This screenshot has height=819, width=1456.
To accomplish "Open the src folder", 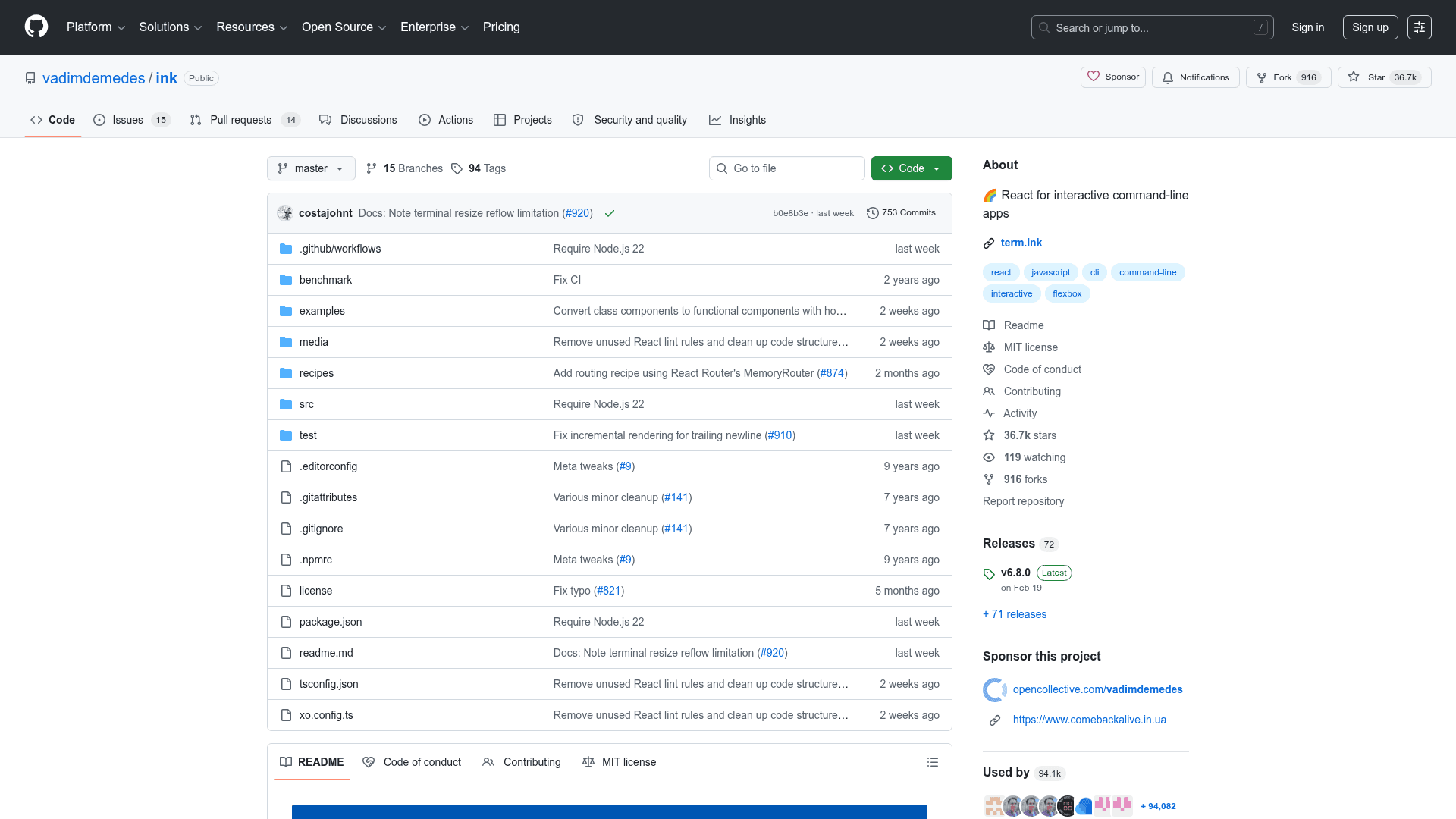I will tap(306, 404).
